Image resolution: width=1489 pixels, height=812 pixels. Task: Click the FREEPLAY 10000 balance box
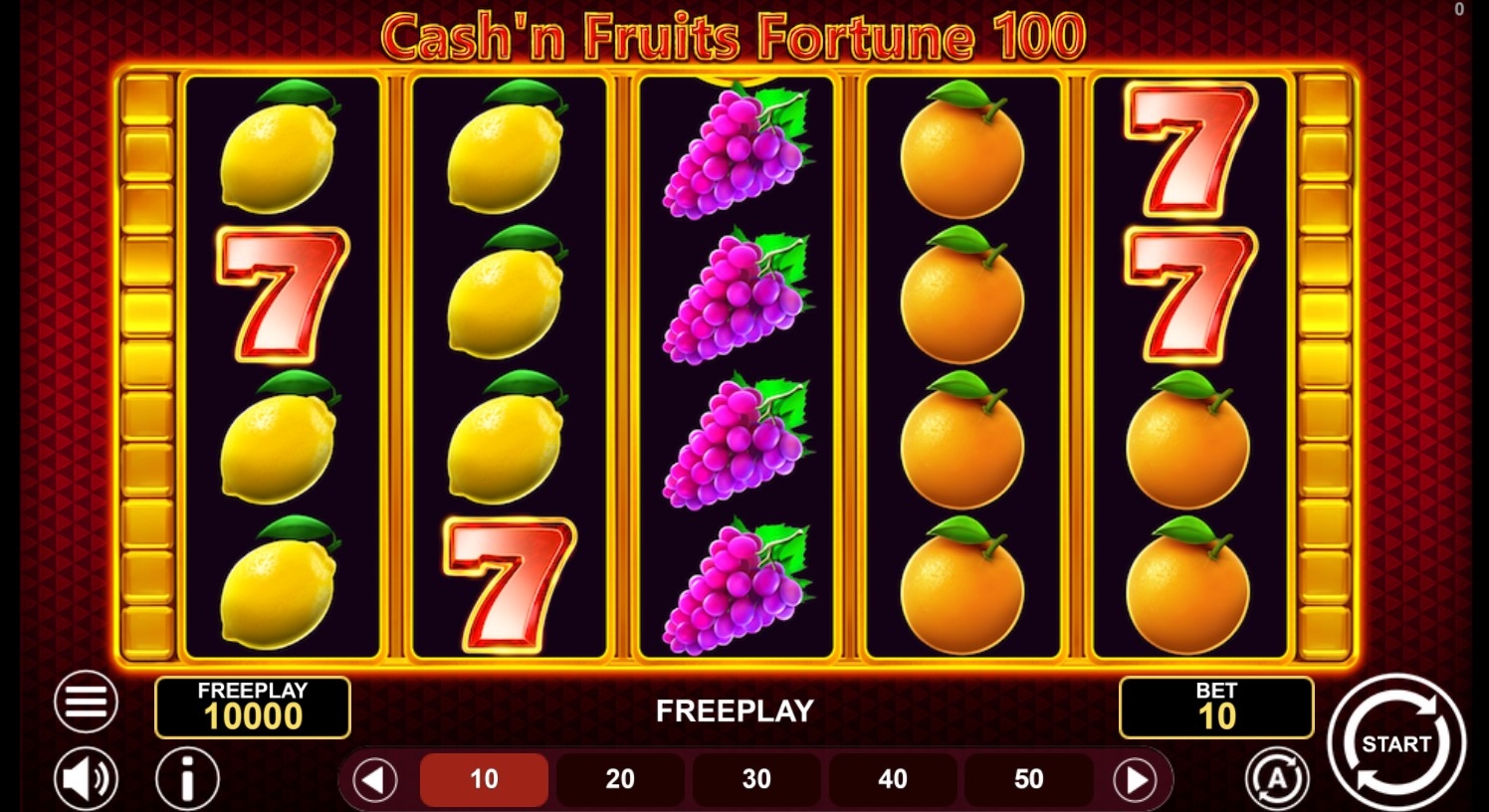tap(253, 708)
